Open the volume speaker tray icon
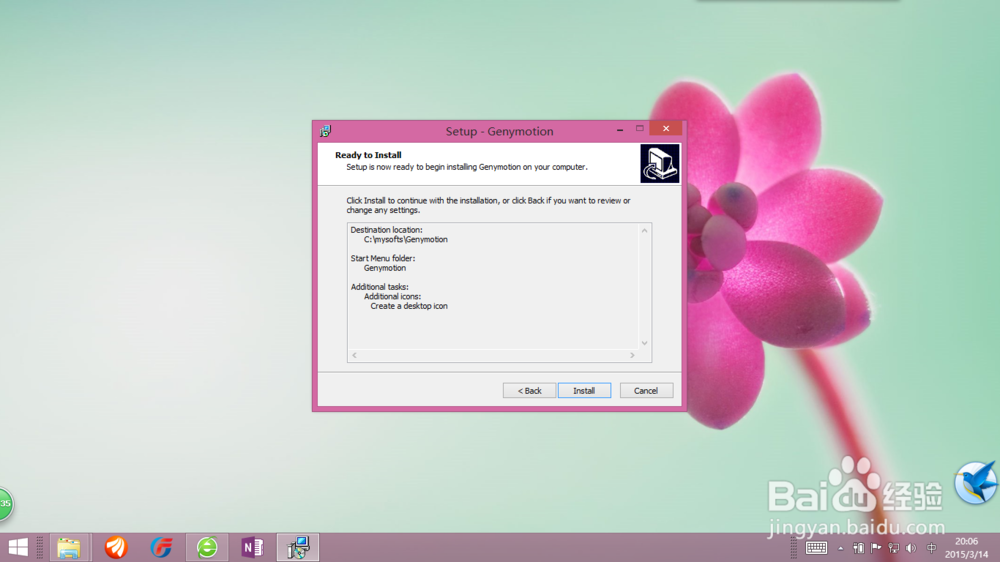 pyautogui.click(x=911, y=548)
